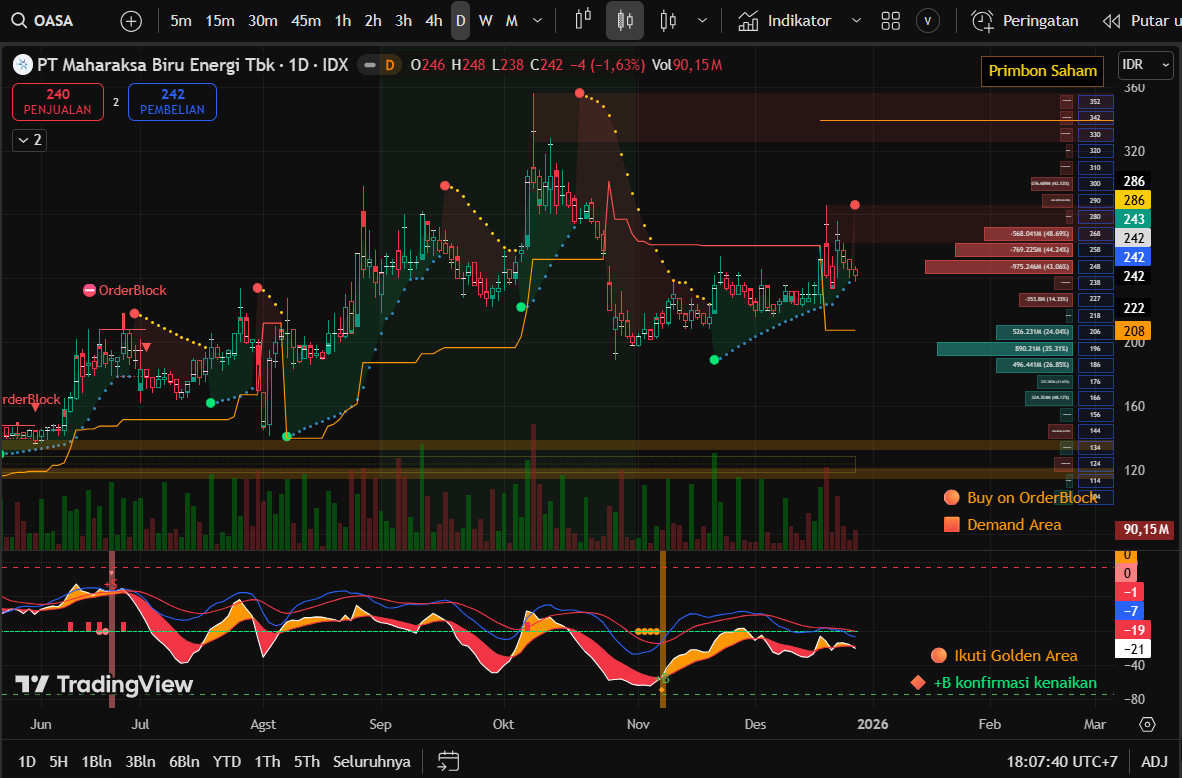
Task: Open chart settings gear on price axis
Action: pyautogui.click(x=1147, y=724)
